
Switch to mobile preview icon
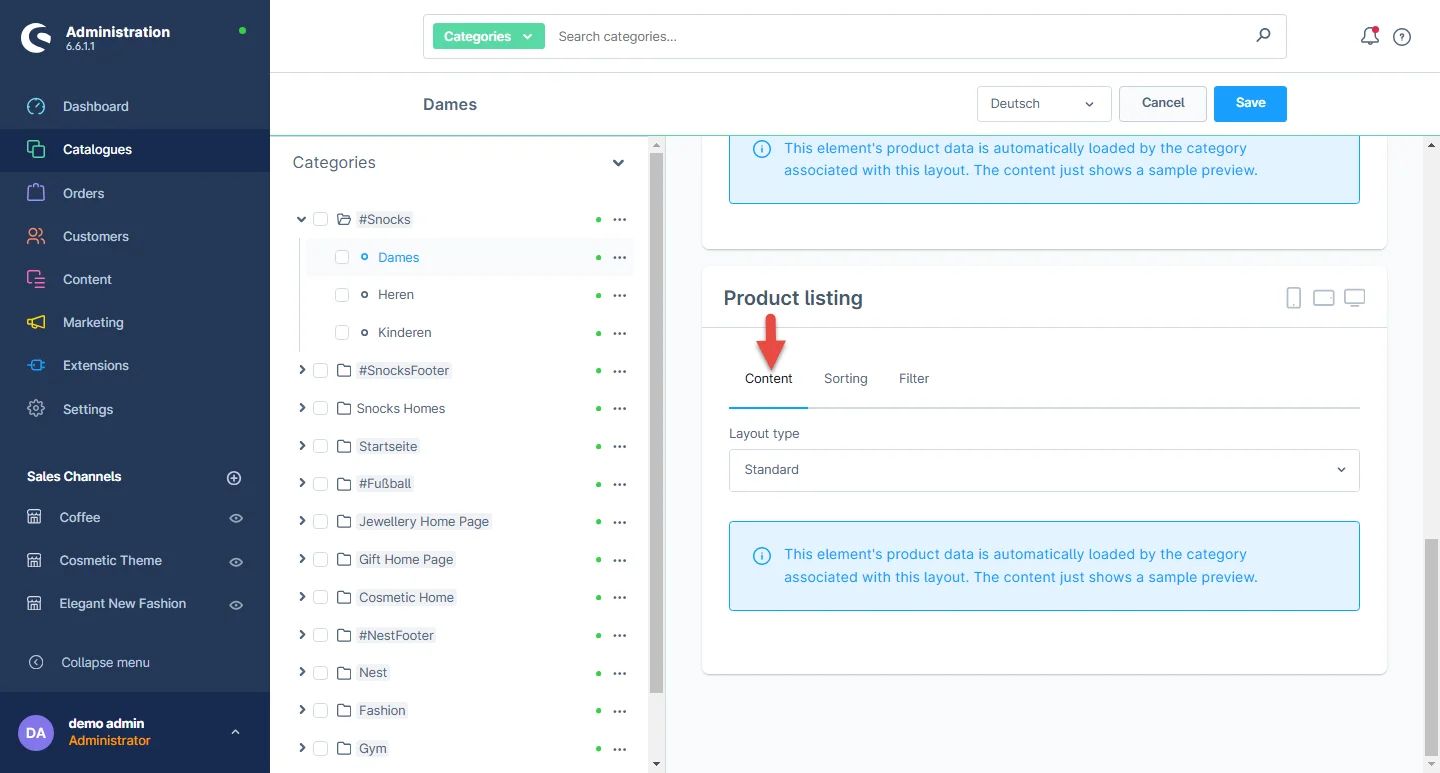click(x=1293, y=298)
